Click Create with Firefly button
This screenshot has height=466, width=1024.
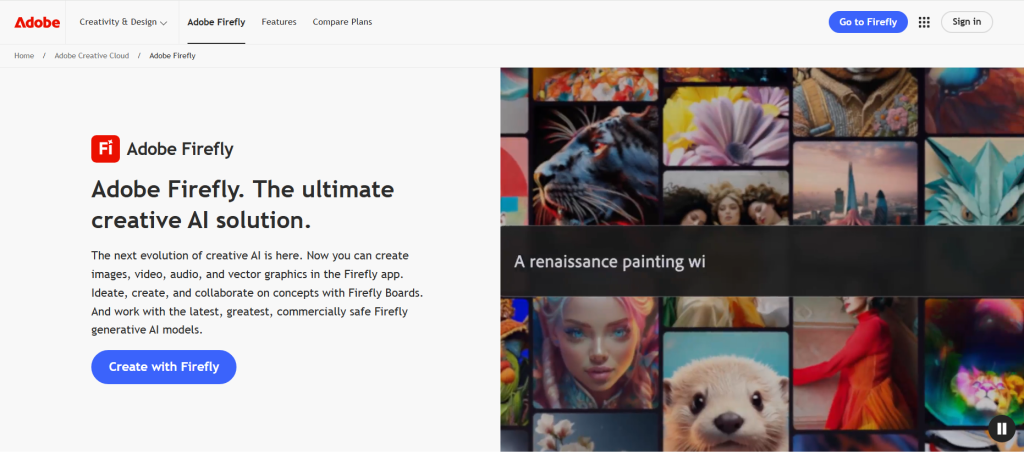point(164,367)
